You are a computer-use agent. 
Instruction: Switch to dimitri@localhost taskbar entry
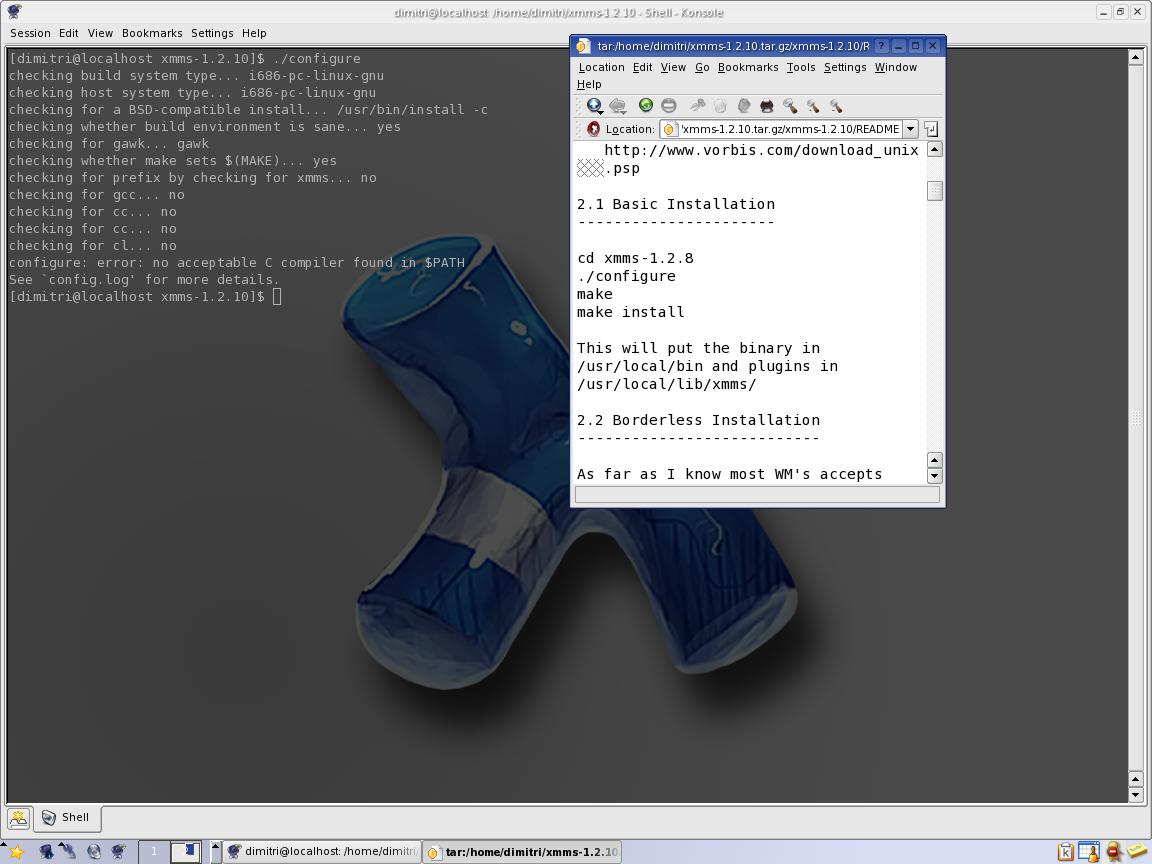(x=323, y=852)
